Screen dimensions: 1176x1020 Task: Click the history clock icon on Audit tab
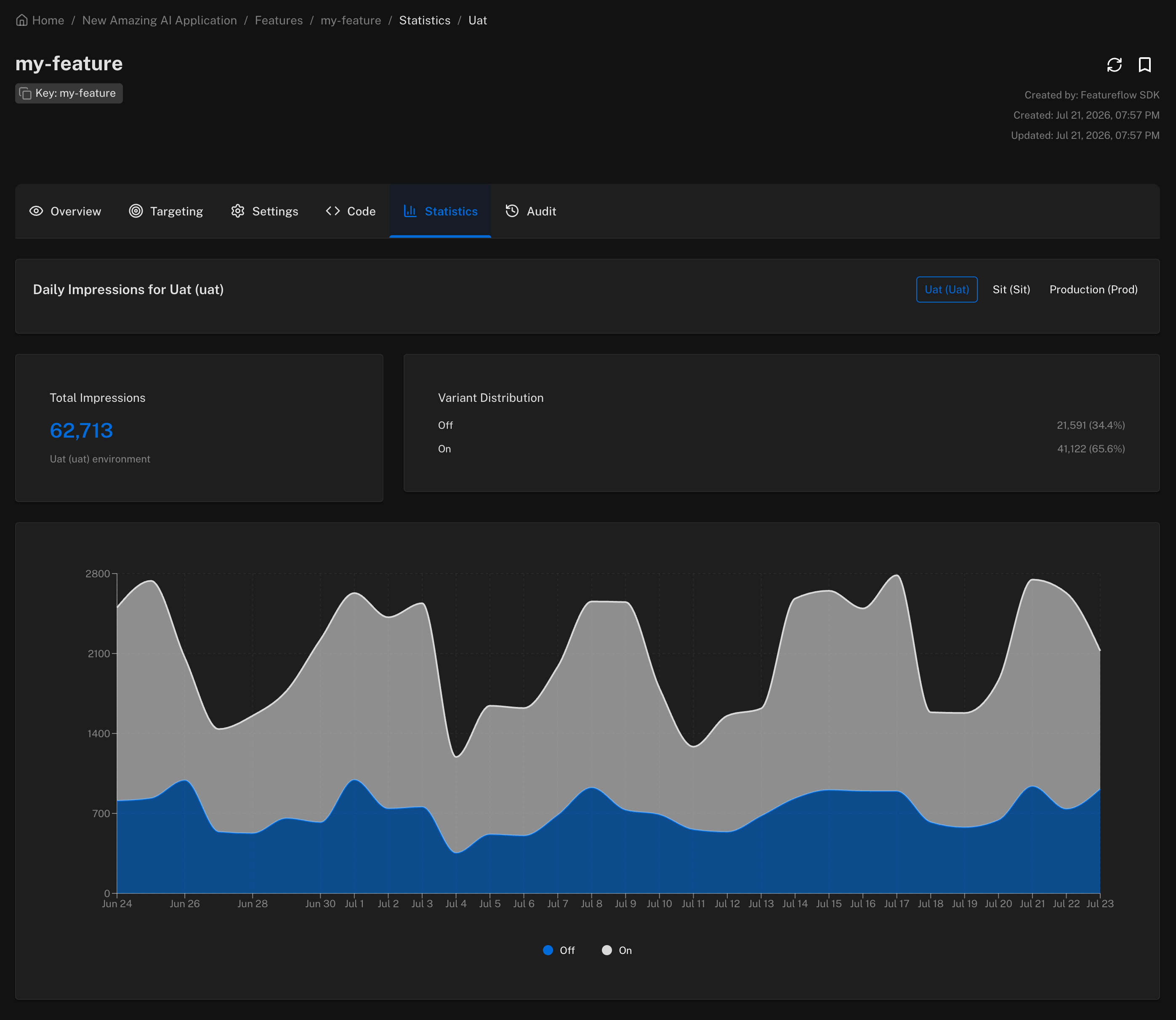click(x=512, y=211)
